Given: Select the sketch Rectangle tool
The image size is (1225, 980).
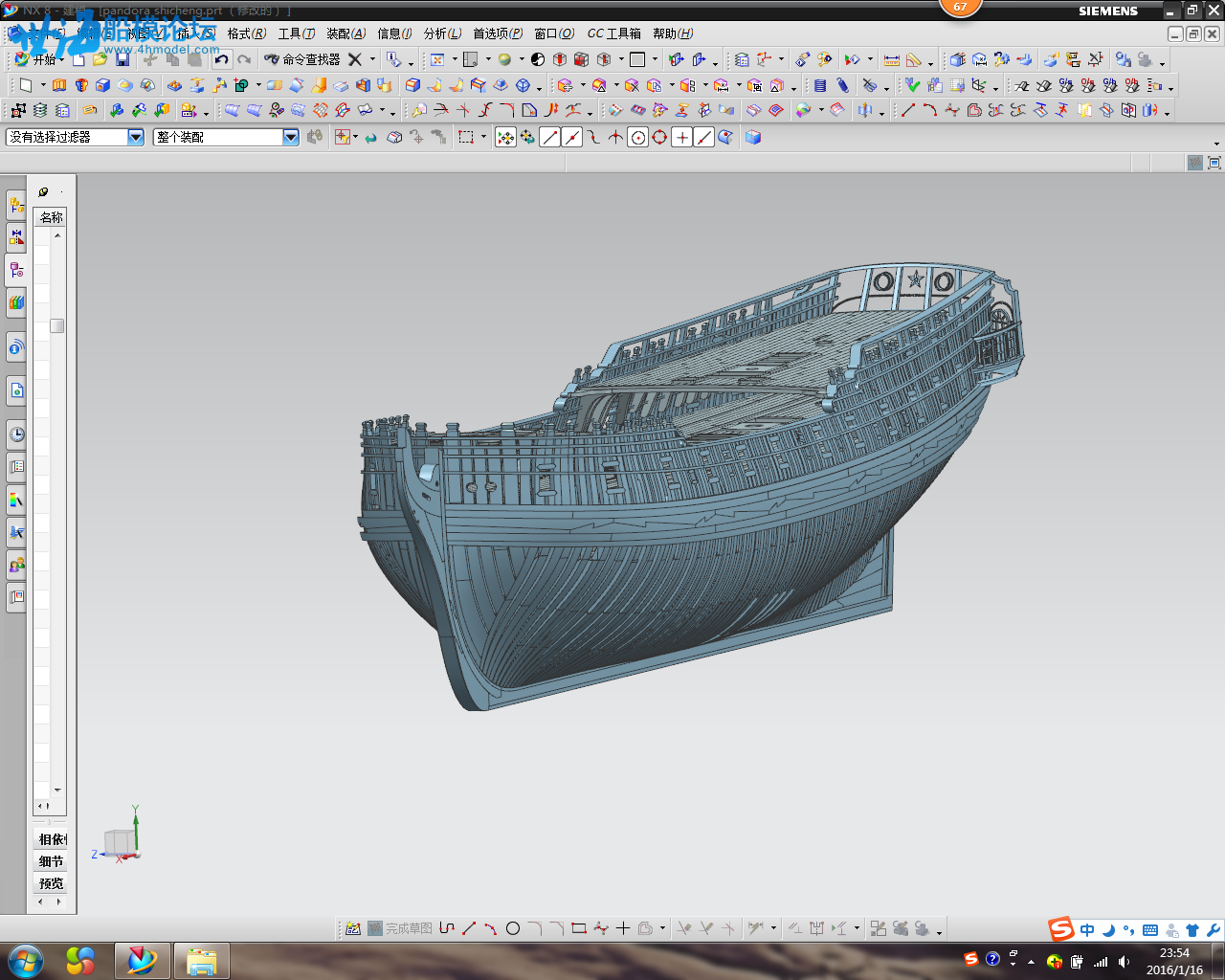Looking at the screenshot, I should pos(579,928).
